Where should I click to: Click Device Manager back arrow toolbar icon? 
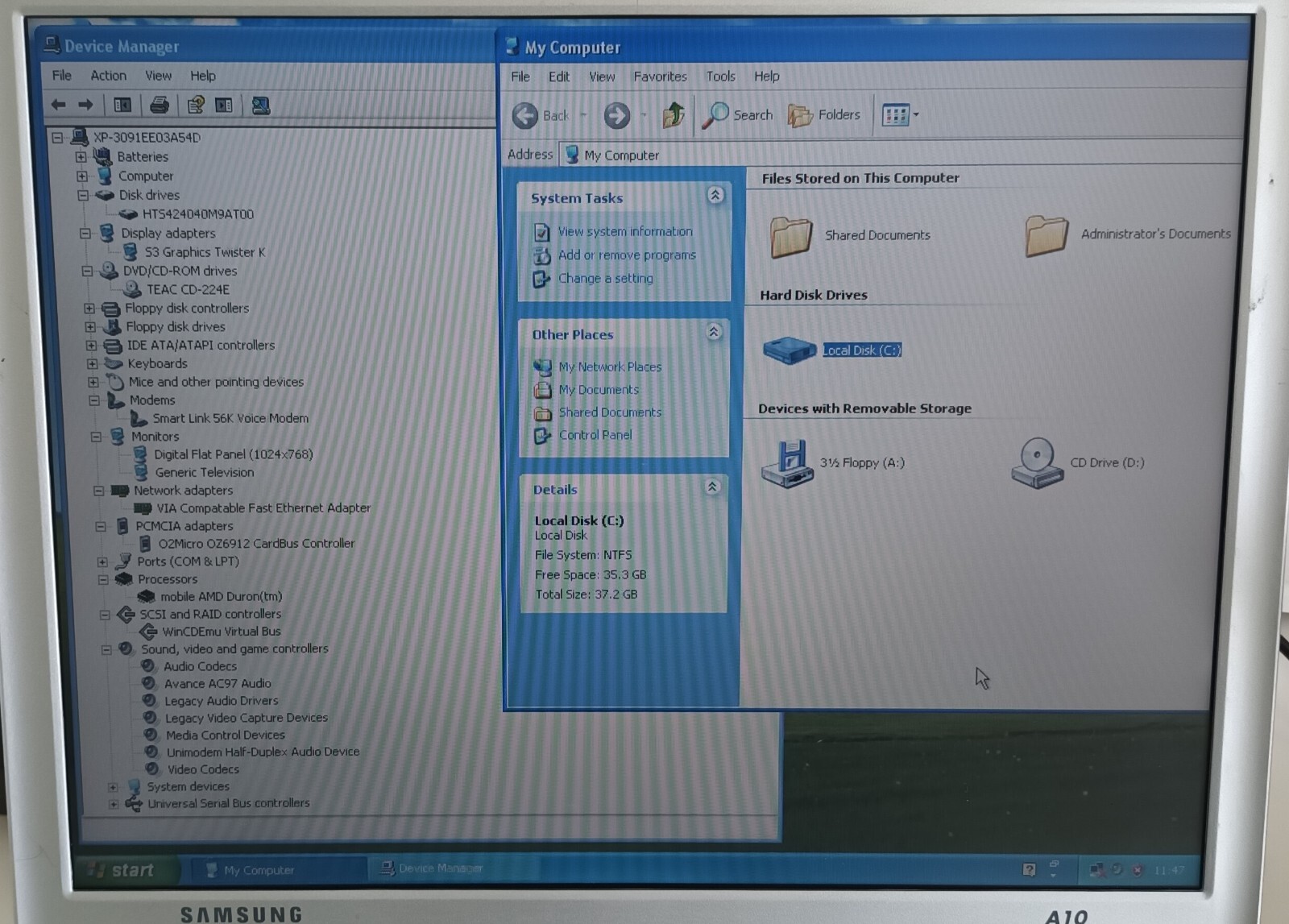click(x=59, y=105)
